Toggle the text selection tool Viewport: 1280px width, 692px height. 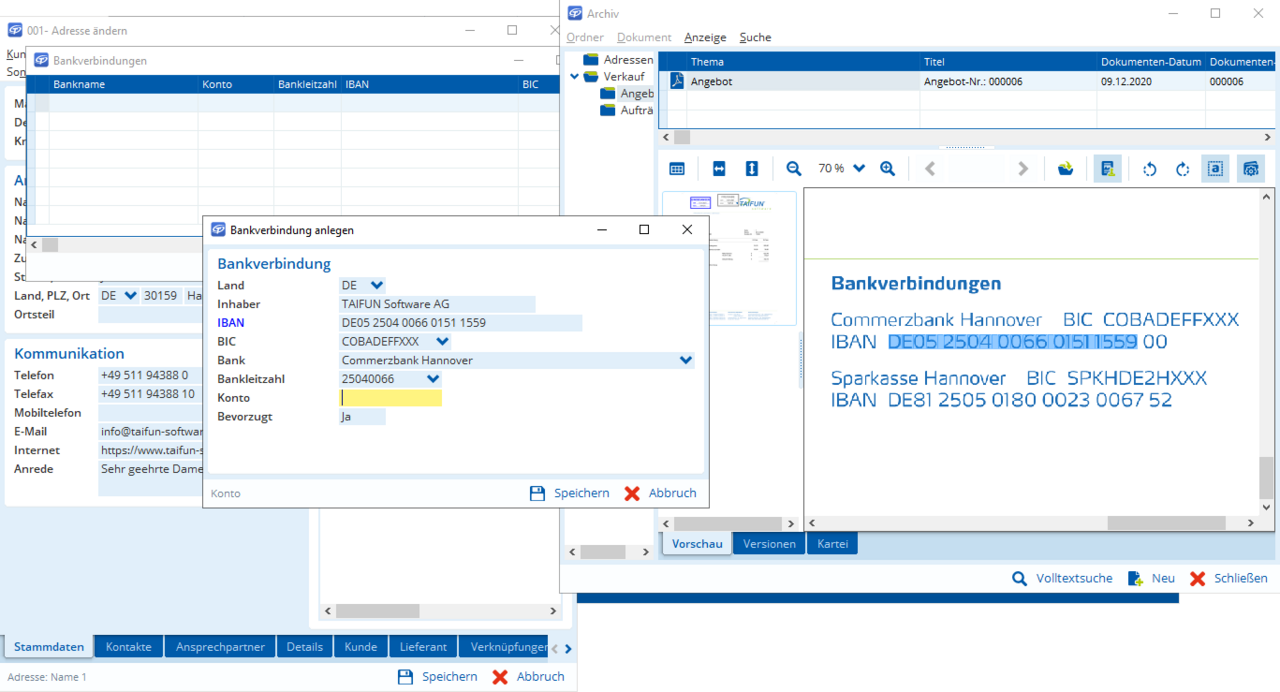[1215, 169]
